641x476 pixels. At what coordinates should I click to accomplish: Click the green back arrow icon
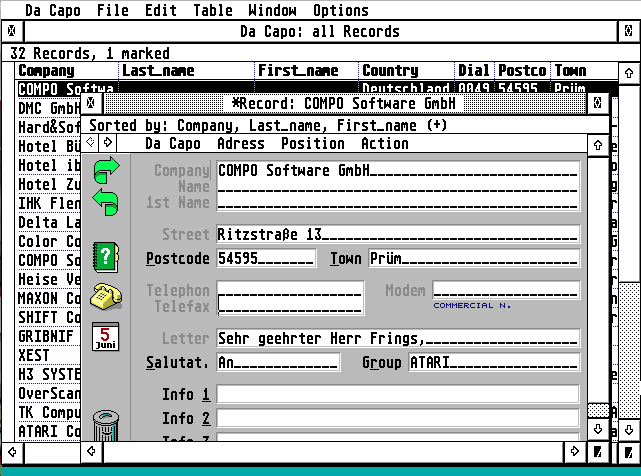106,202
